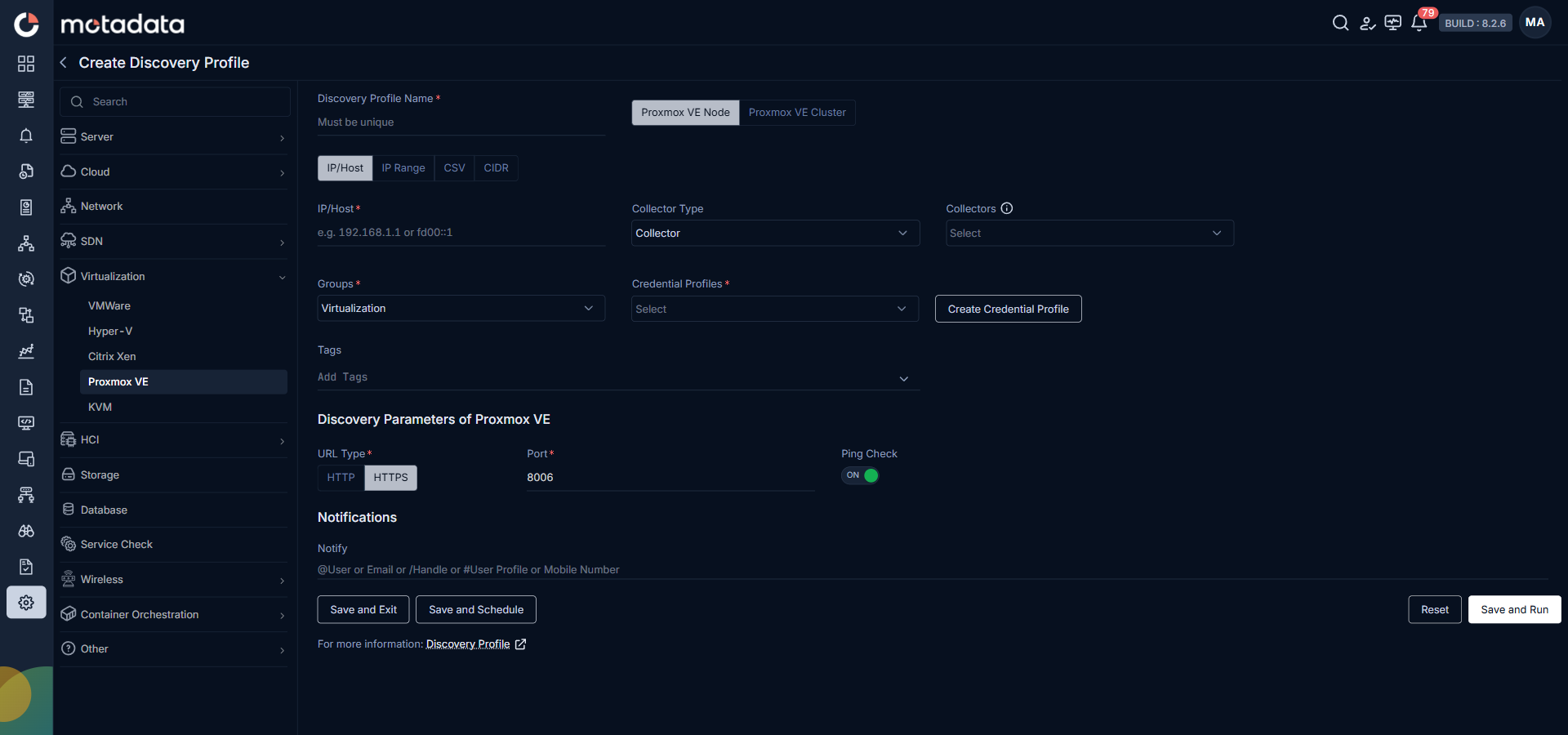Click the user check icon in header

click(1367, 23)
